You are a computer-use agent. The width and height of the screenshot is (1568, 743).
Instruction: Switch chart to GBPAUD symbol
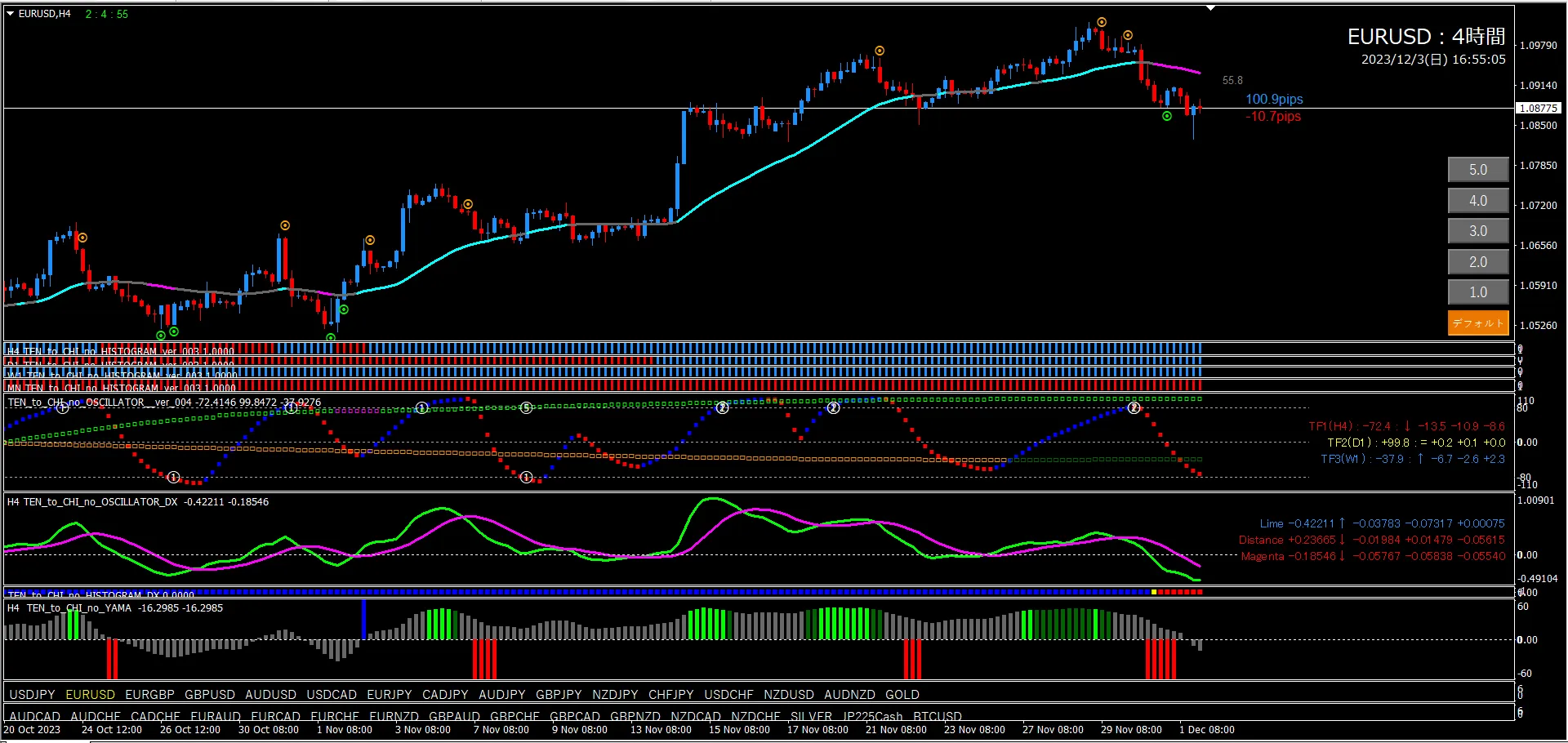point(455,717)
